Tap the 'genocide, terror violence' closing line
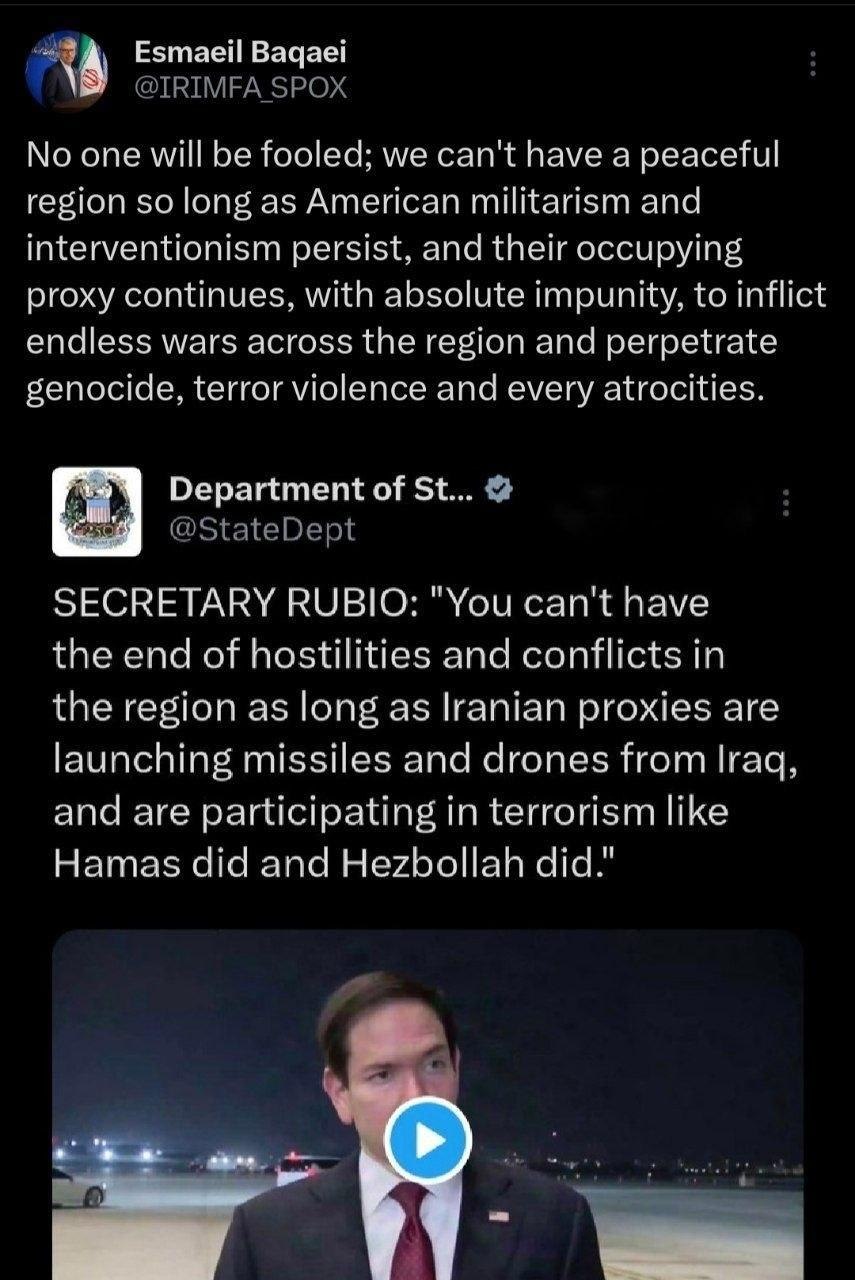The height and width of the screenshot is (1280, 855). click(x=394, y=388)
